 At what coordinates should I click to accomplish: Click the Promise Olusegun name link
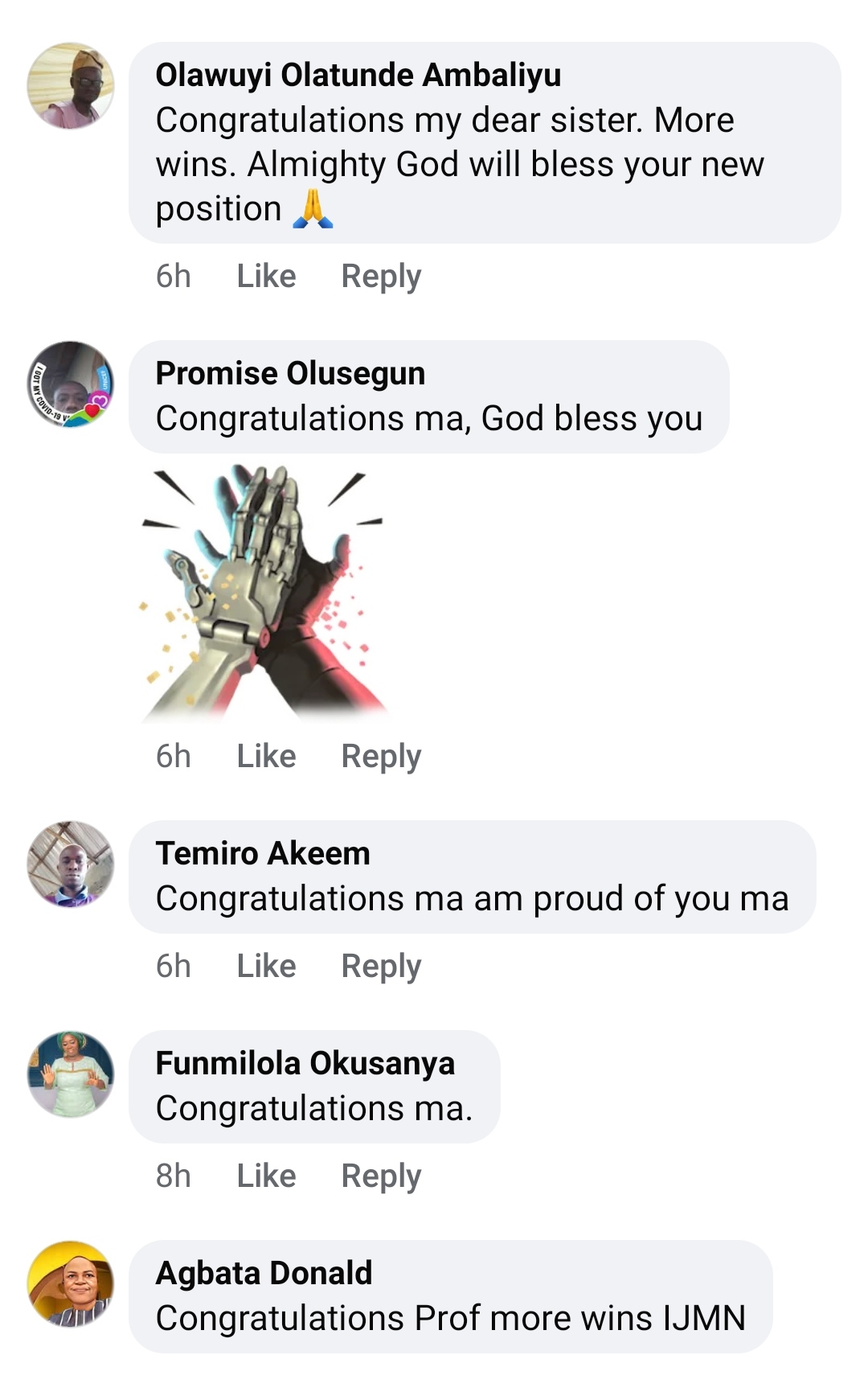point(290,373)
